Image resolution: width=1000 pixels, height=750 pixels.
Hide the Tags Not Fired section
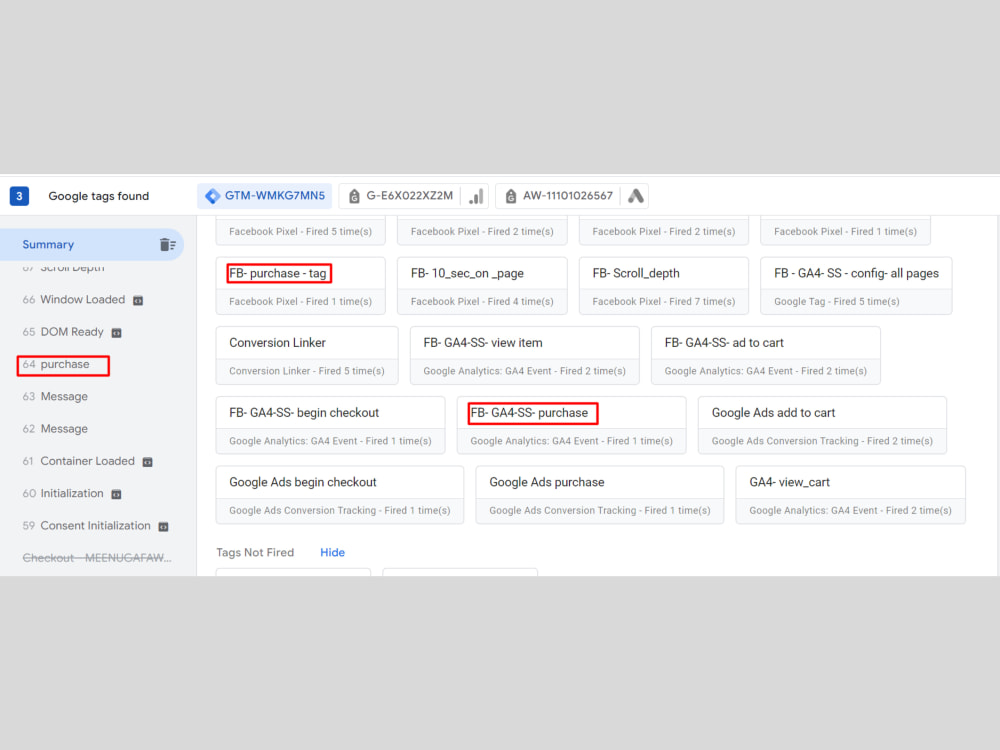pos(332,552)
